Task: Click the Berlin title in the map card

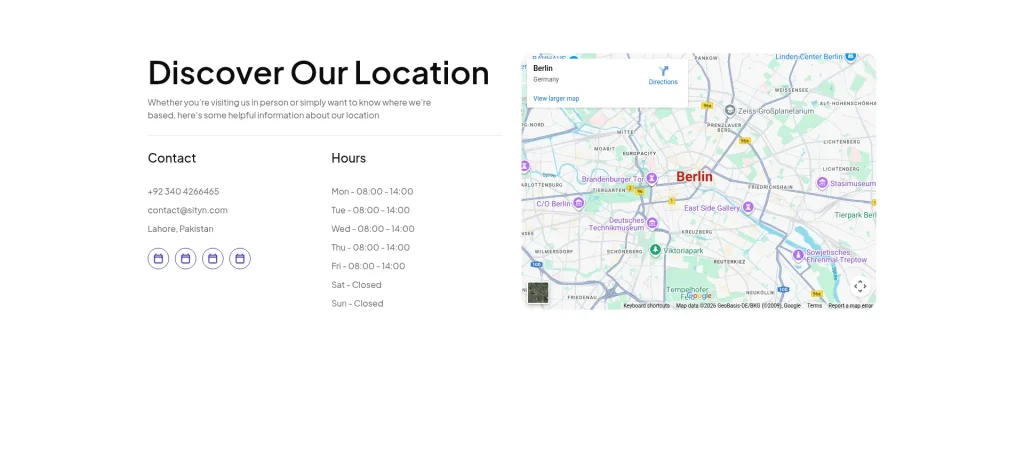Action: (x=543, y=68)
